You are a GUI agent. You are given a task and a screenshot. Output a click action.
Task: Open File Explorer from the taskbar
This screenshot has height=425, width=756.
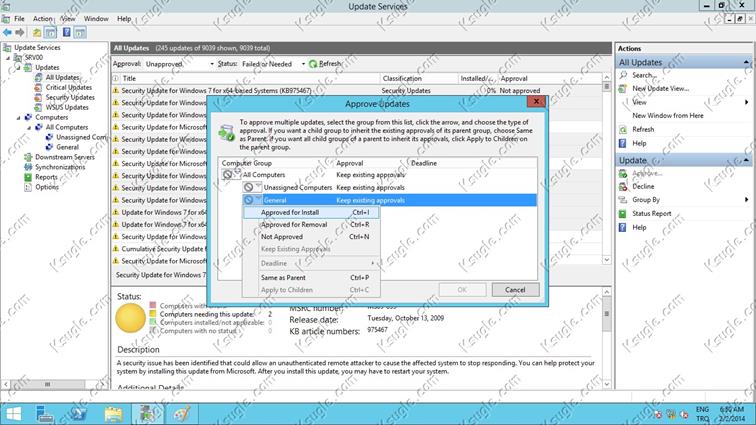pos(113,414)
